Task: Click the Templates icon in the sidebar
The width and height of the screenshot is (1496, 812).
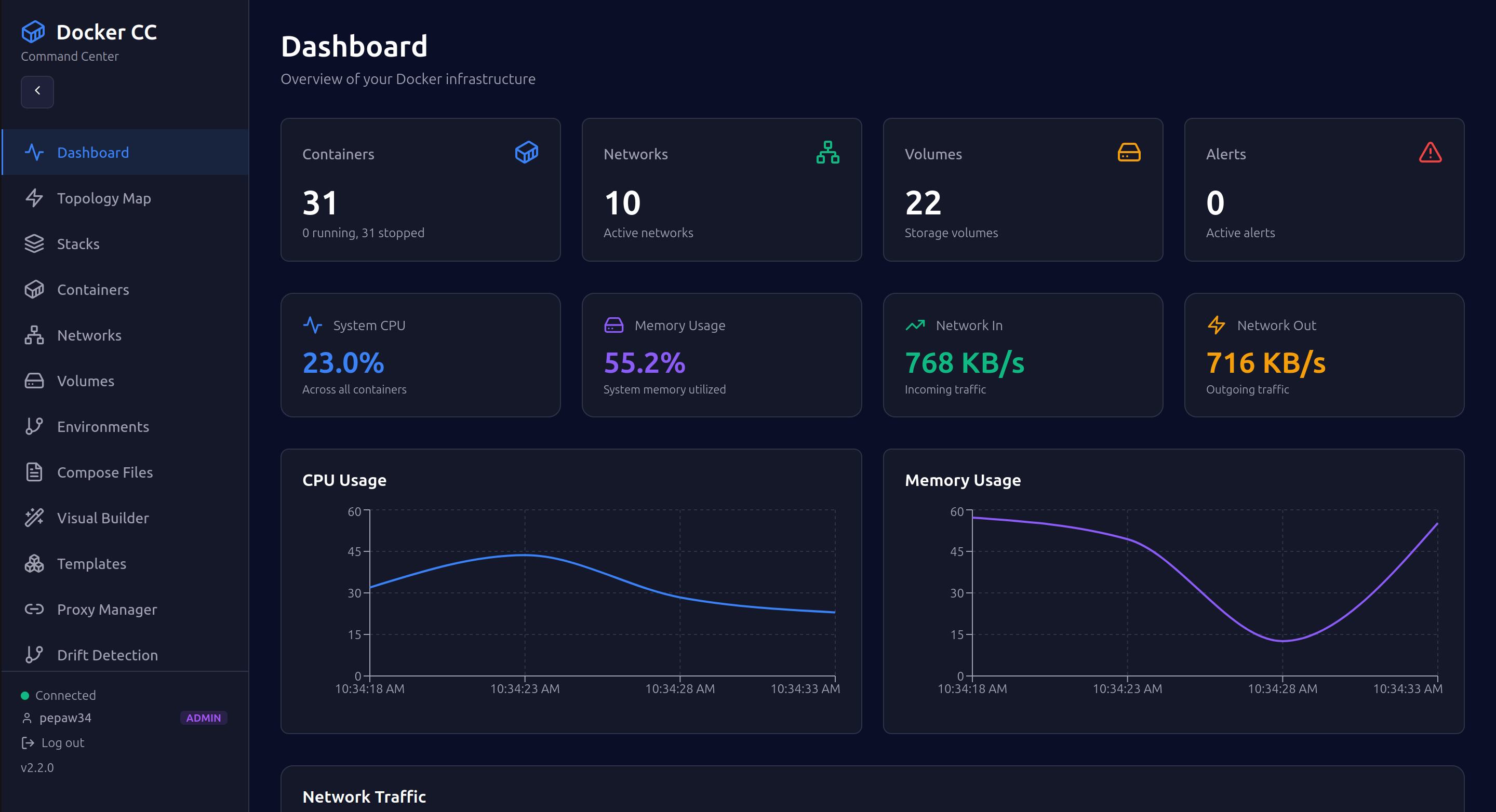Action: click(34, 564)
